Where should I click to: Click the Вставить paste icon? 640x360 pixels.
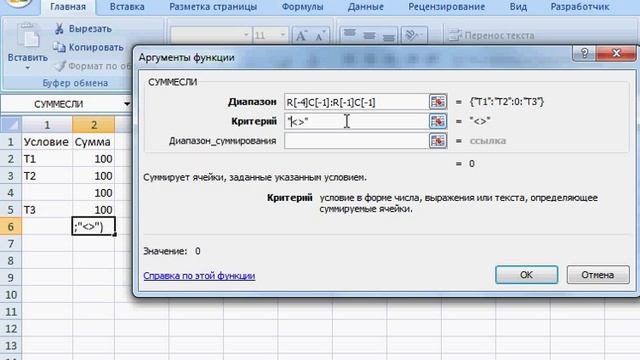point(28,36)
